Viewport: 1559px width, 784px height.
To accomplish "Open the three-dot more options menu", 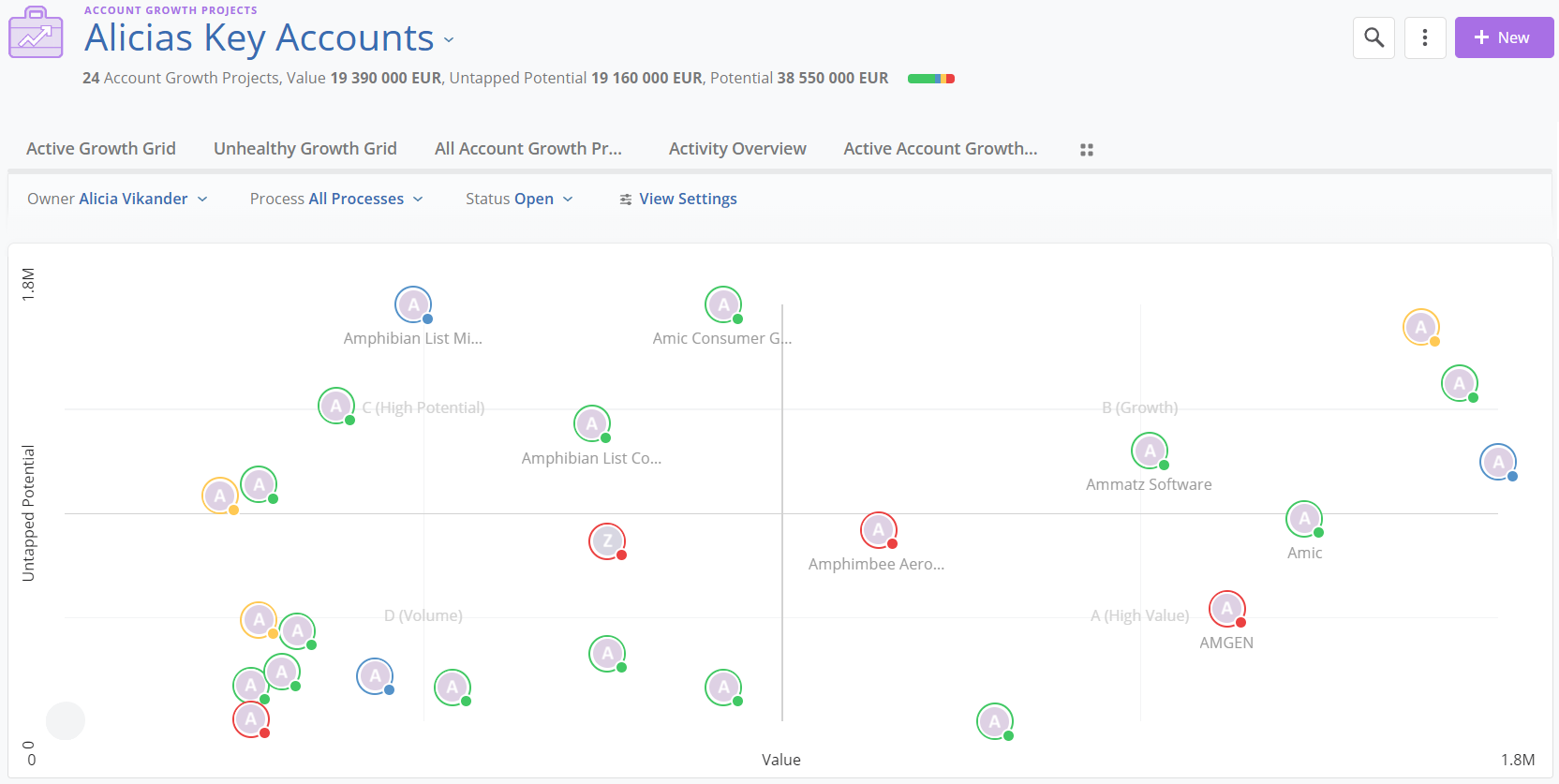I will pos(1425,37).
